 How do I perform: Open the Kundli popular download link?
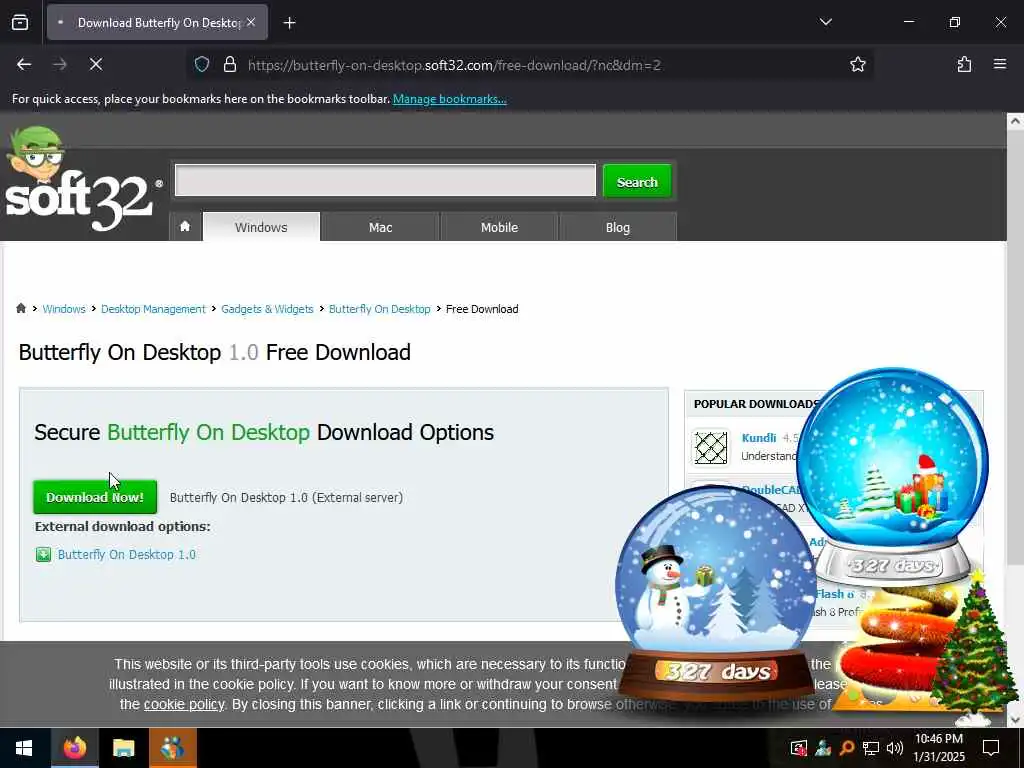pos(759,438)
